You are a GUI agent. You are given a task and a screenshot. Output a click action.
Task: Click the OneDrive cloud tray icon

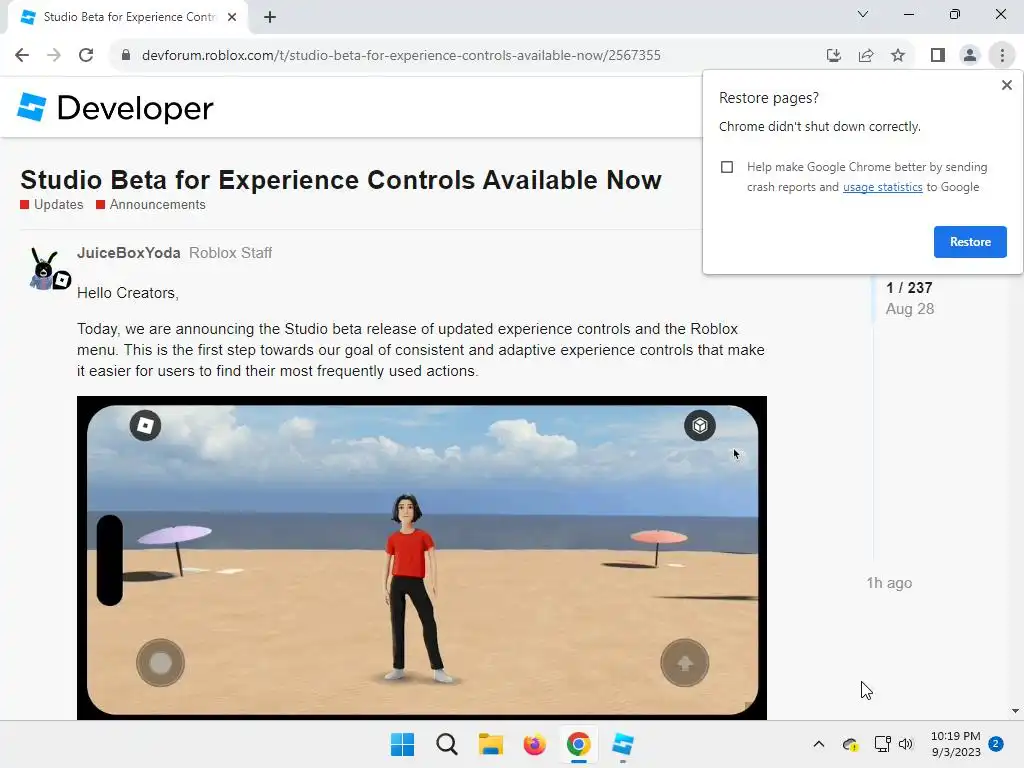tap(850, 744)
